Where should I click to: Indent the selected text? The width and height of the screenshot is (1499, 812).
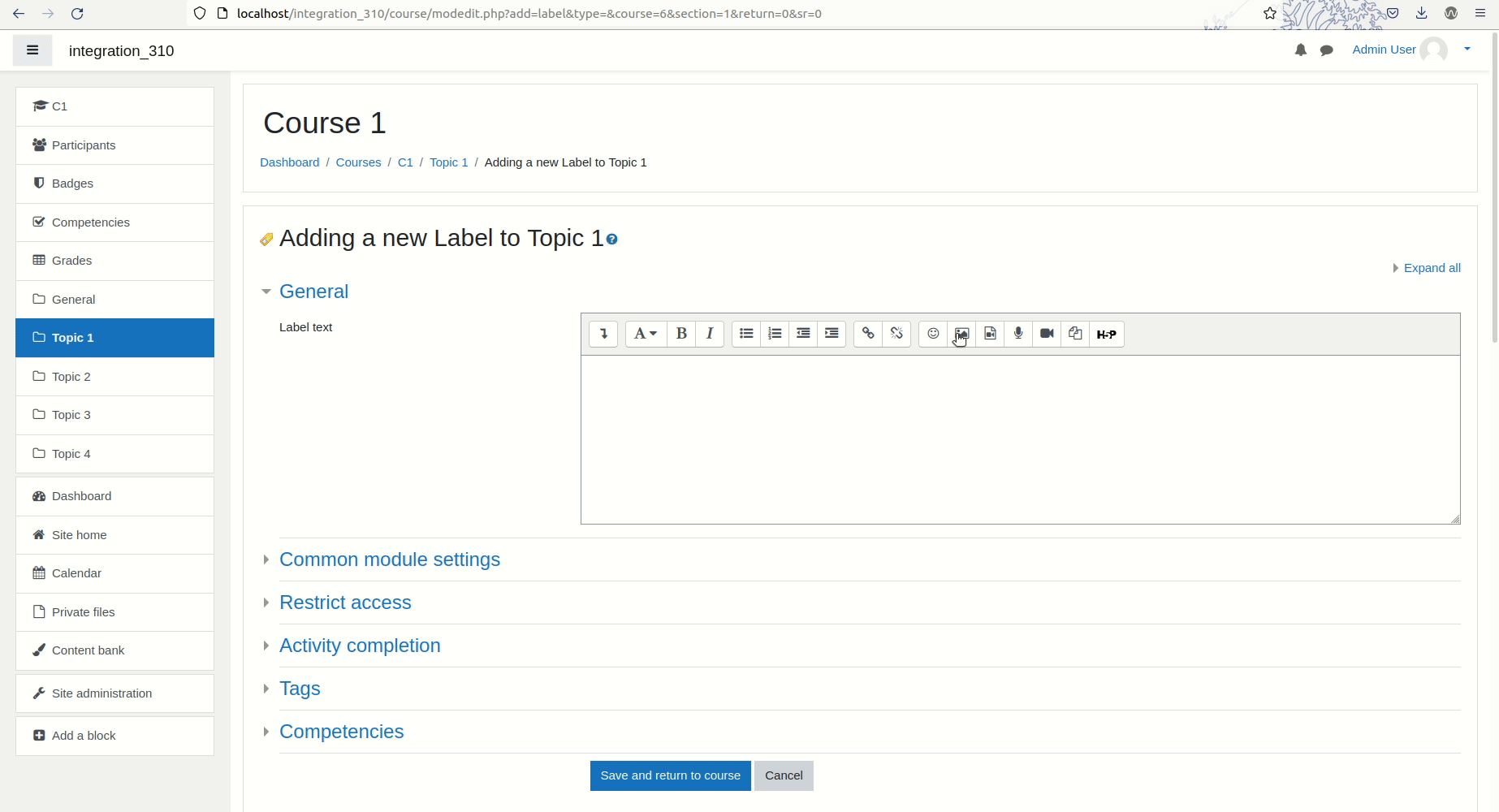point(832,334)
